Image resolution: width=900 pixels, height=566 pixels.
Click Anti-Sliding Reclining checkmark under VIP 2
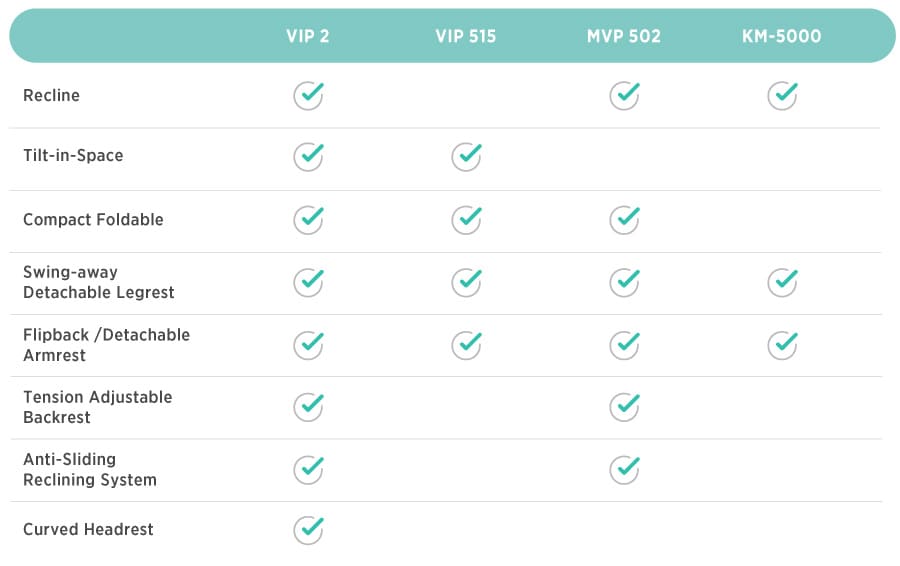click(x=309, y=470)
